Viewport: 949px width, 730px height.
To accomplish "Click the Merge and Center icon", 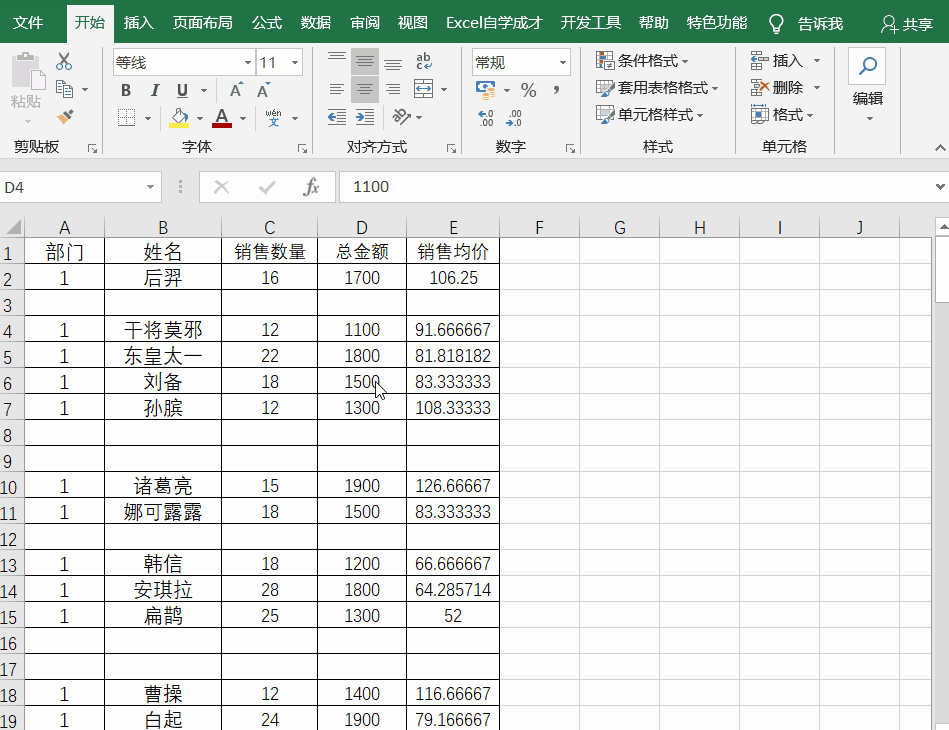I will tap(423, 89).
